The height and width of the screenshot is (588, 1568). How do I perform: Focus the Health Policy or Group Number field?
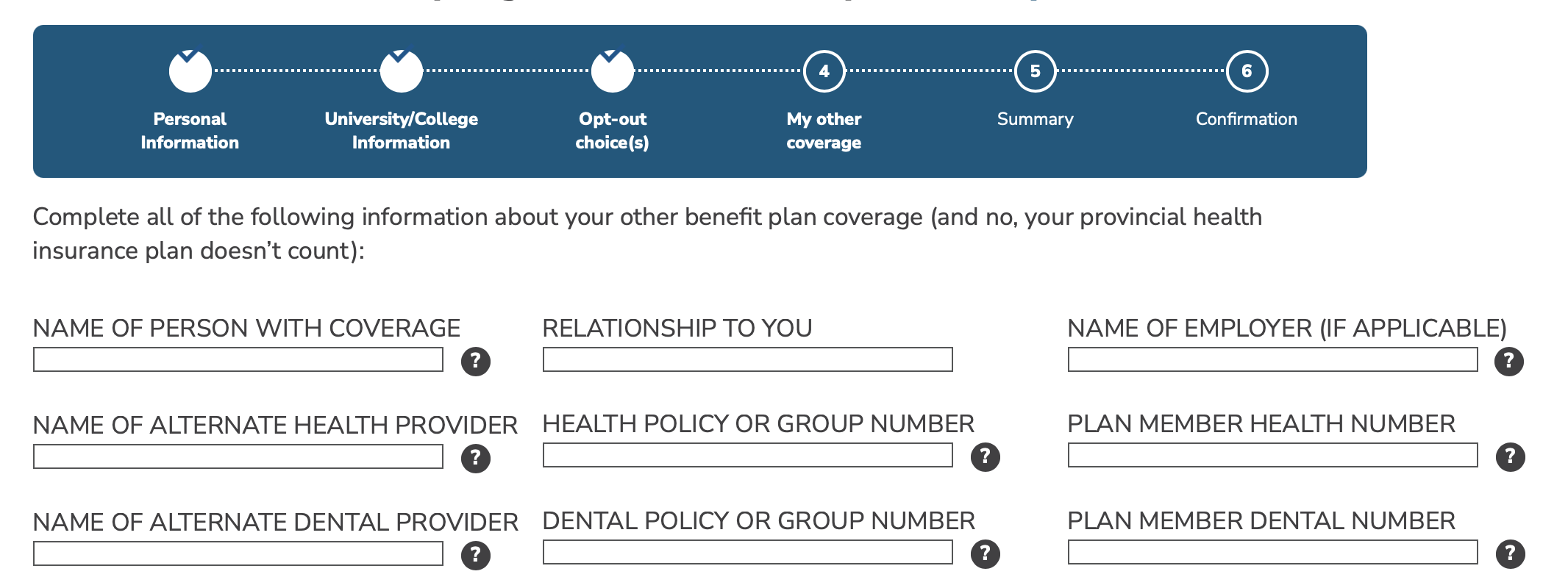pyautogui.click(x=748, y=455)
